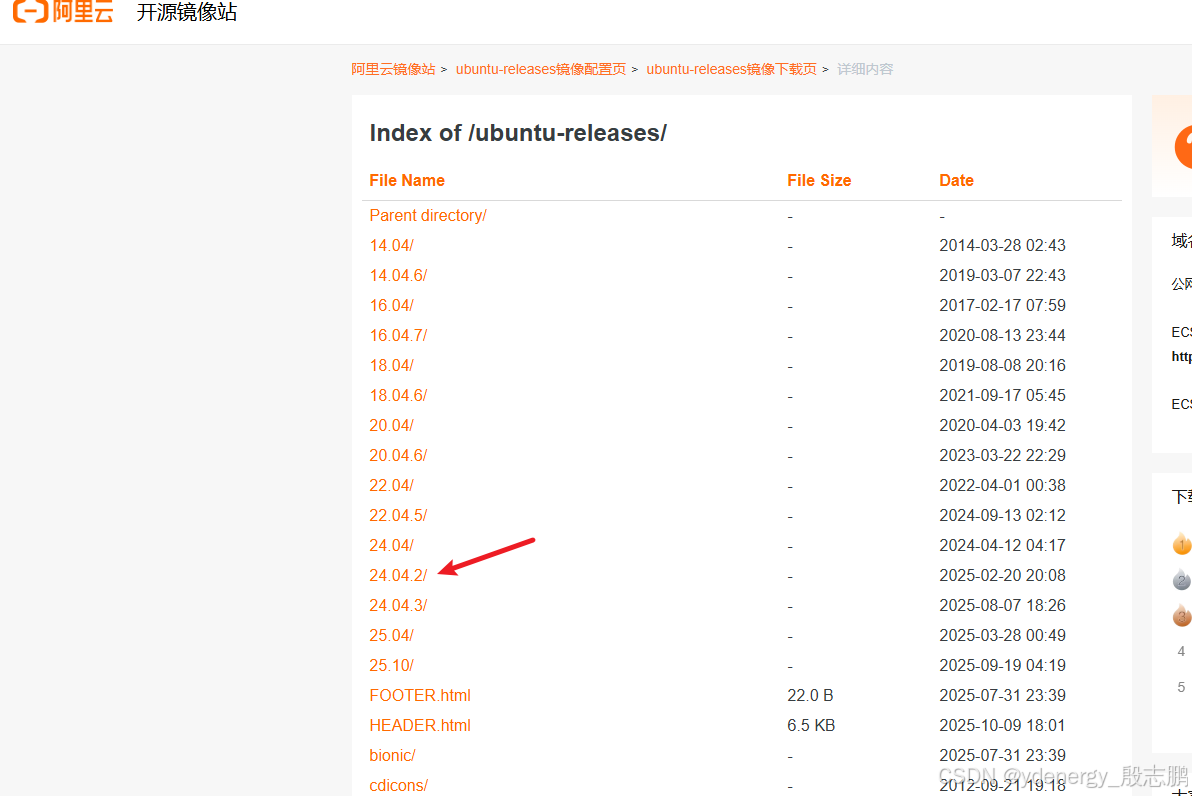Click date 2025-10-09 18:01
The height and width of the screenshot is (796, 1192).
pos(1002,725)
